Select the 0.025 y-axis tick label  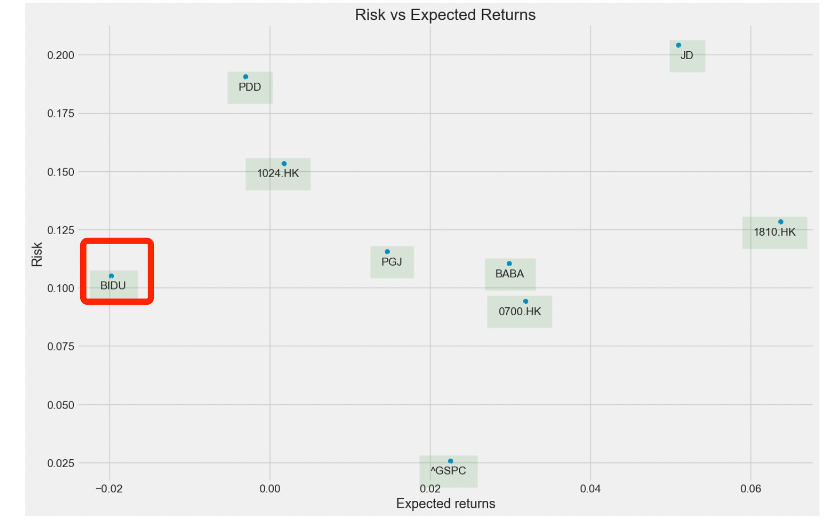tap(61, 463)
